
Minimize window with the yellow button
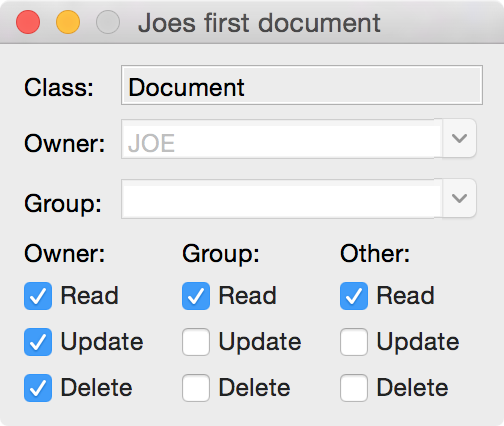tap(68, 22)
